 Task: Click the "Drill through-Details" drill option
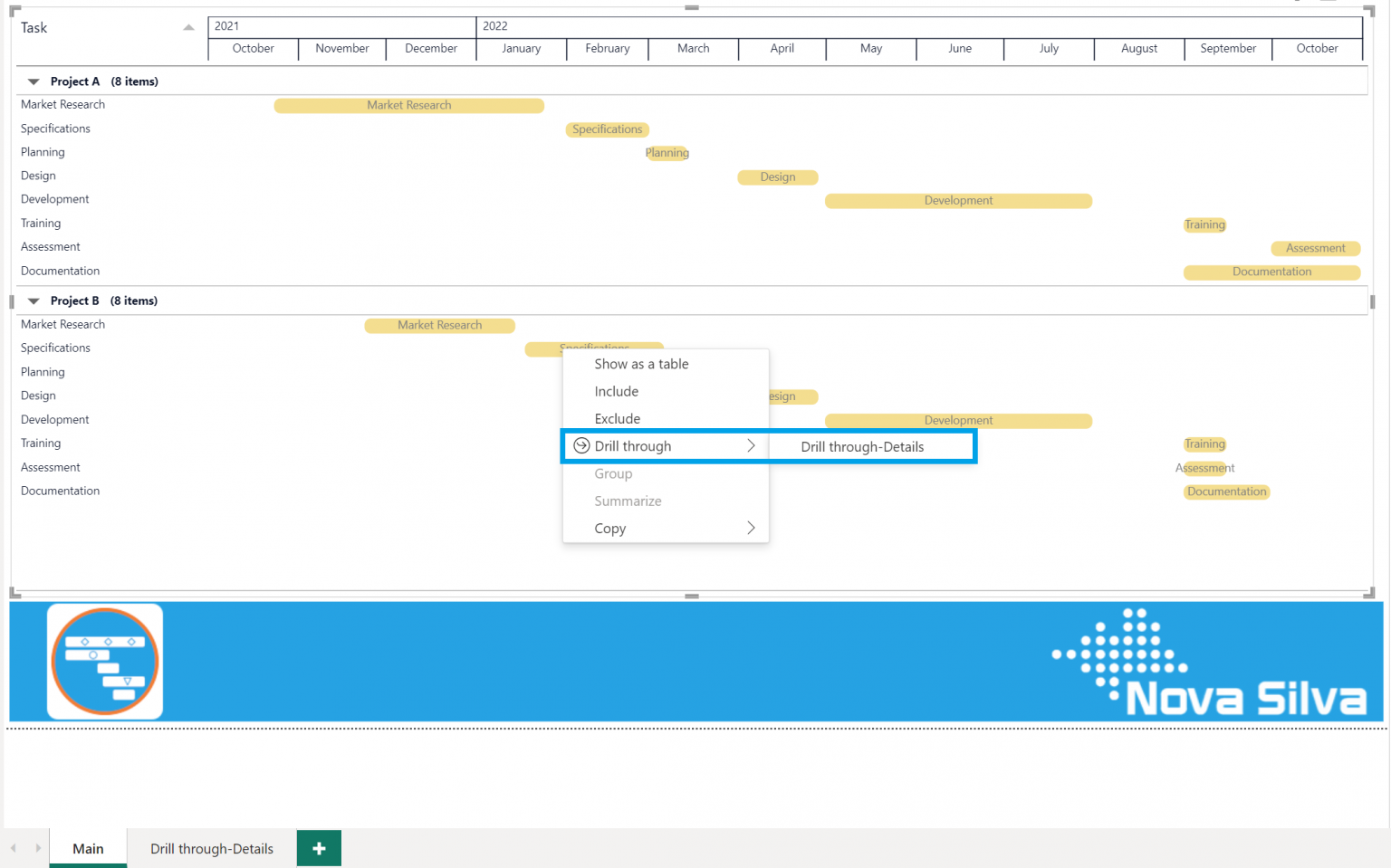[x=861, y=446]
